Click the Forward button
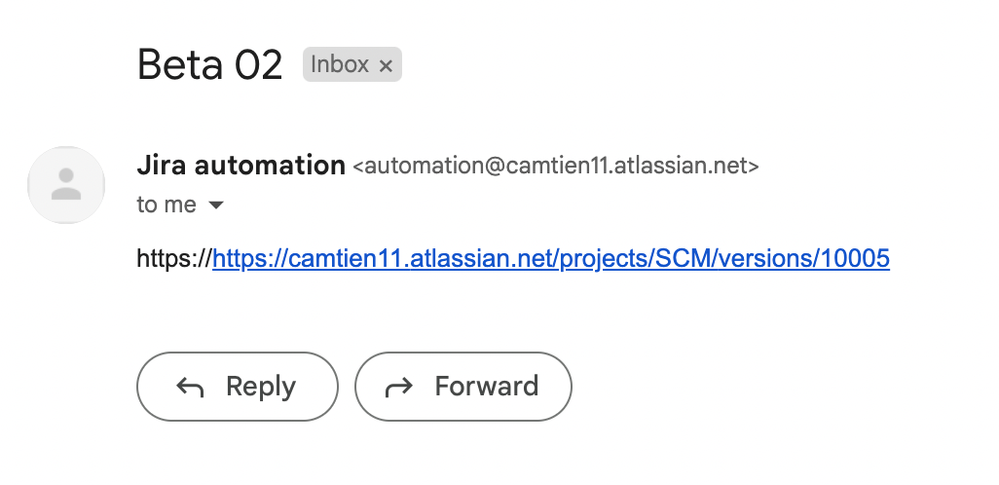Screen dimensions: 999x485 click(x=463, y=386)
